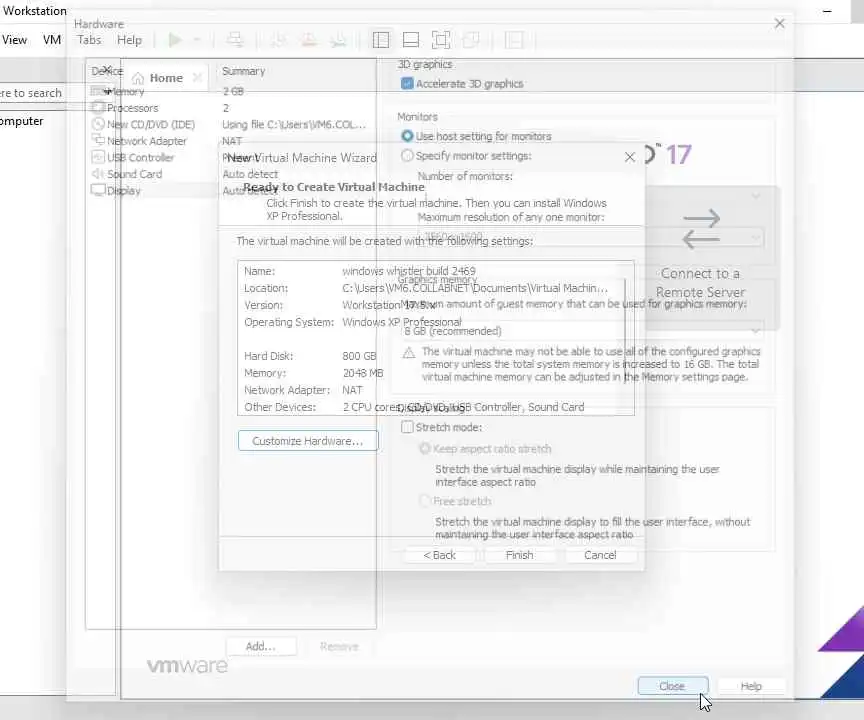This screenshot has width=864, height=720.
Task: Toggle Accelerate 3D graphics checkbox
Action: [x=407, y=83]
